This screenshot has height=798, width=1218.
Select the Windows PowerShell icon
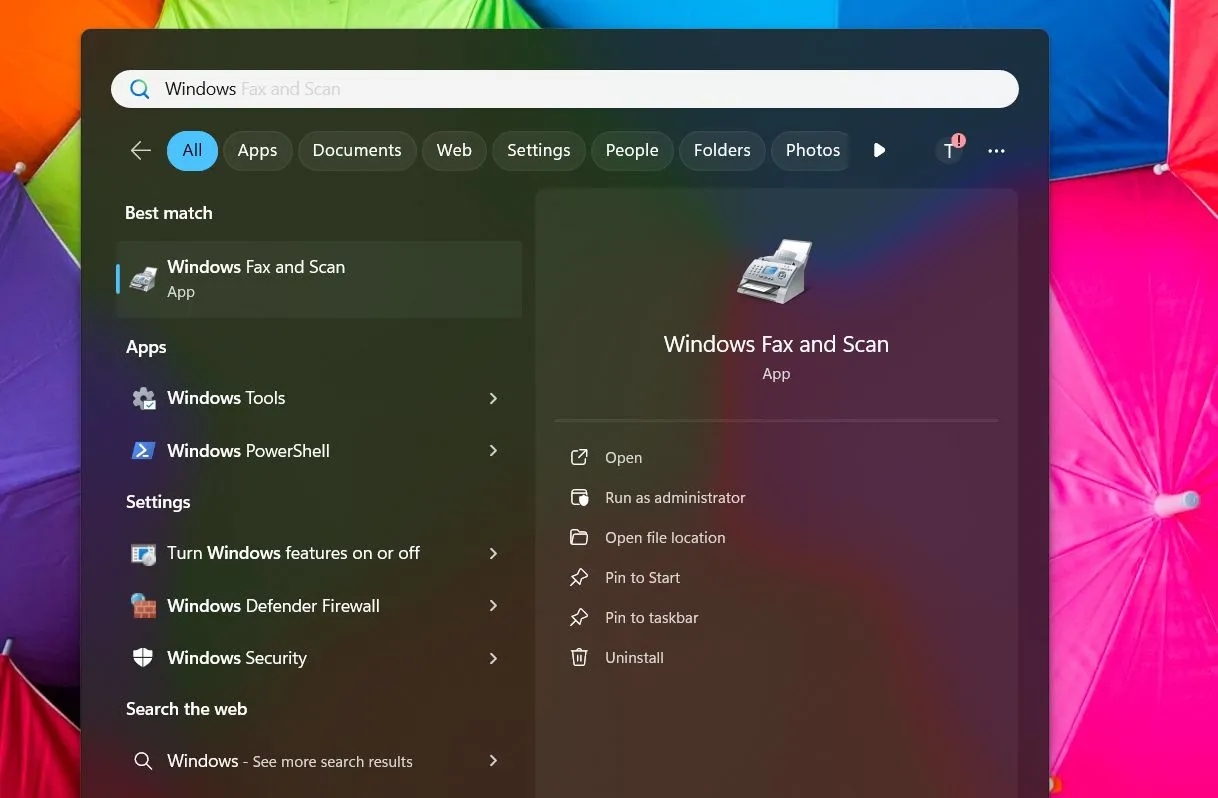(143, 451)
